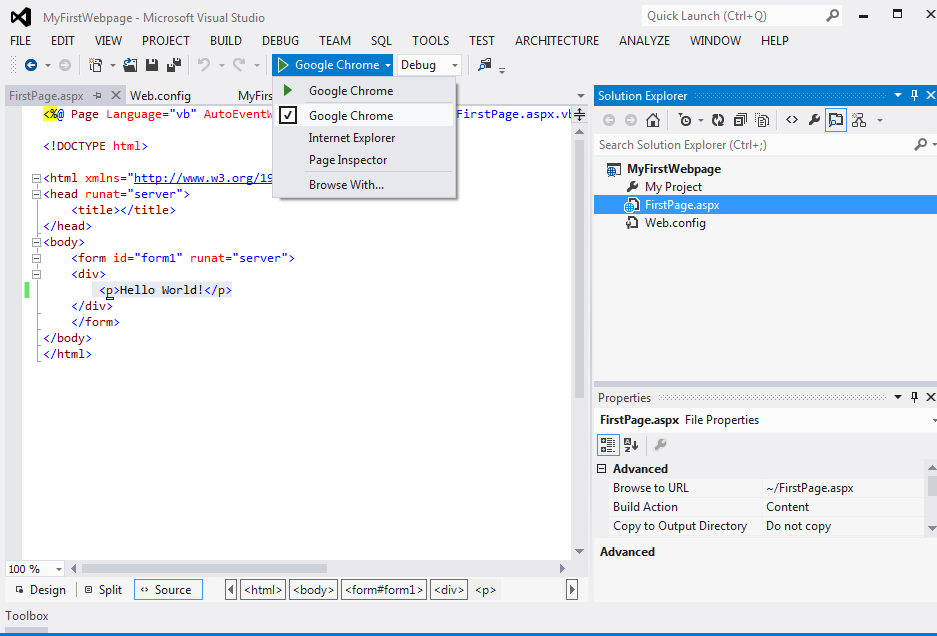Click the Collapse All icon in Solution Explorer
The height and width of the screenshot is (636, 937).
pos(740,120)
